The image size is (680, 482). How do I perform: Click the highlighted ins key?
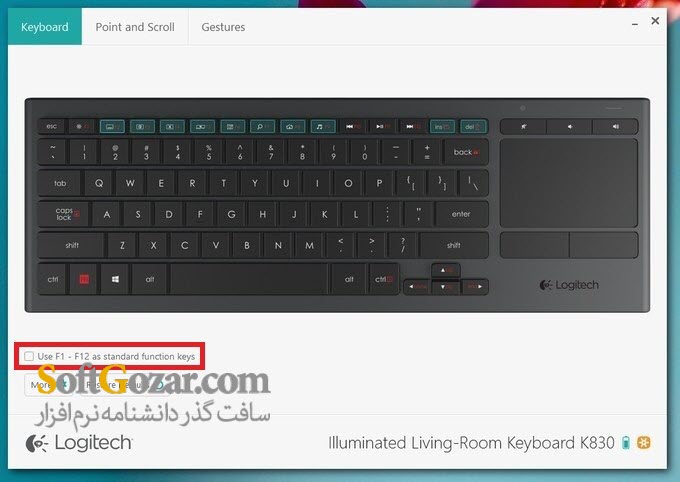tap(442, 127)
